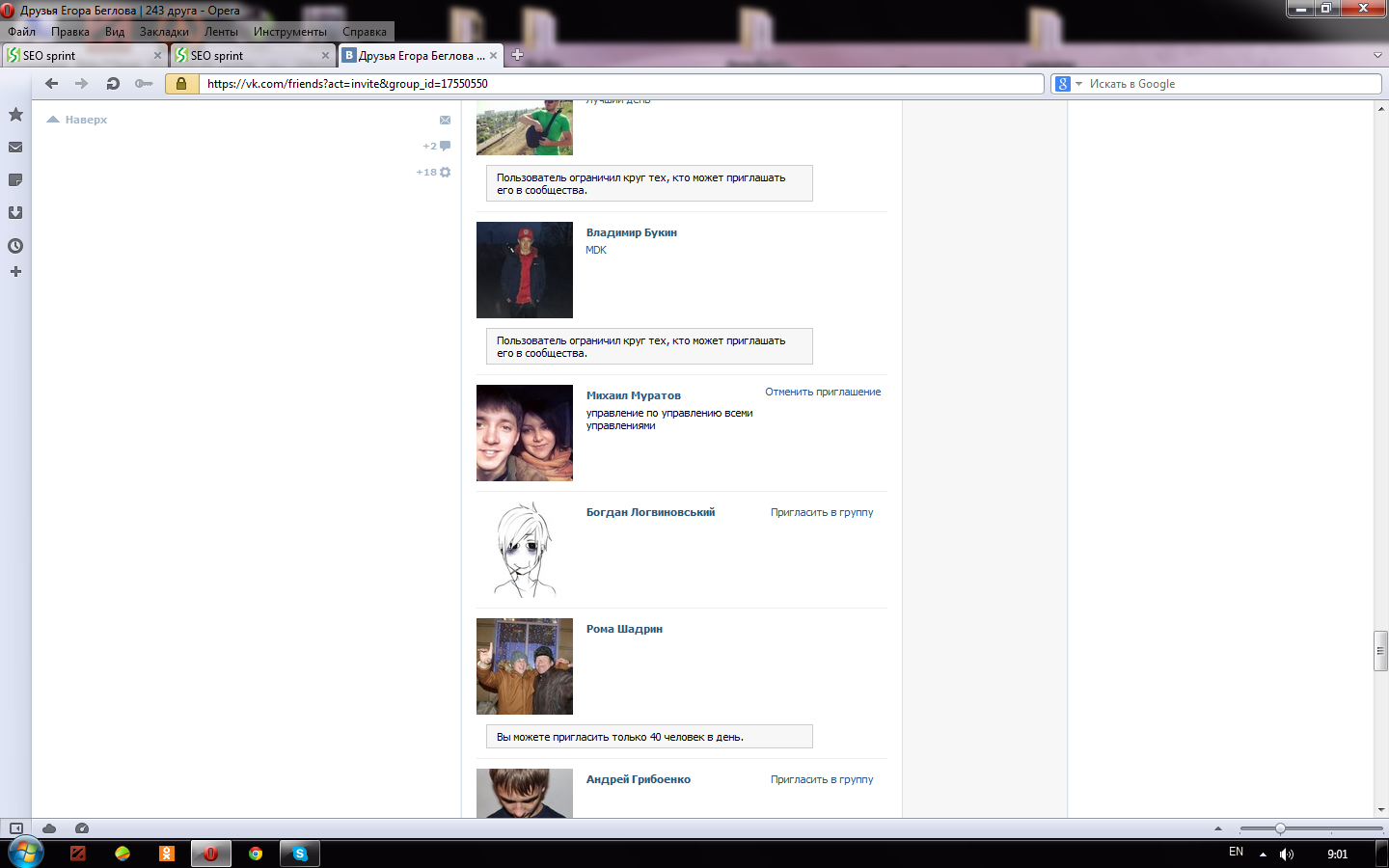Click the vertical scrollbar thumb
Screen dimensions: 1389x868
point(1380,651)
